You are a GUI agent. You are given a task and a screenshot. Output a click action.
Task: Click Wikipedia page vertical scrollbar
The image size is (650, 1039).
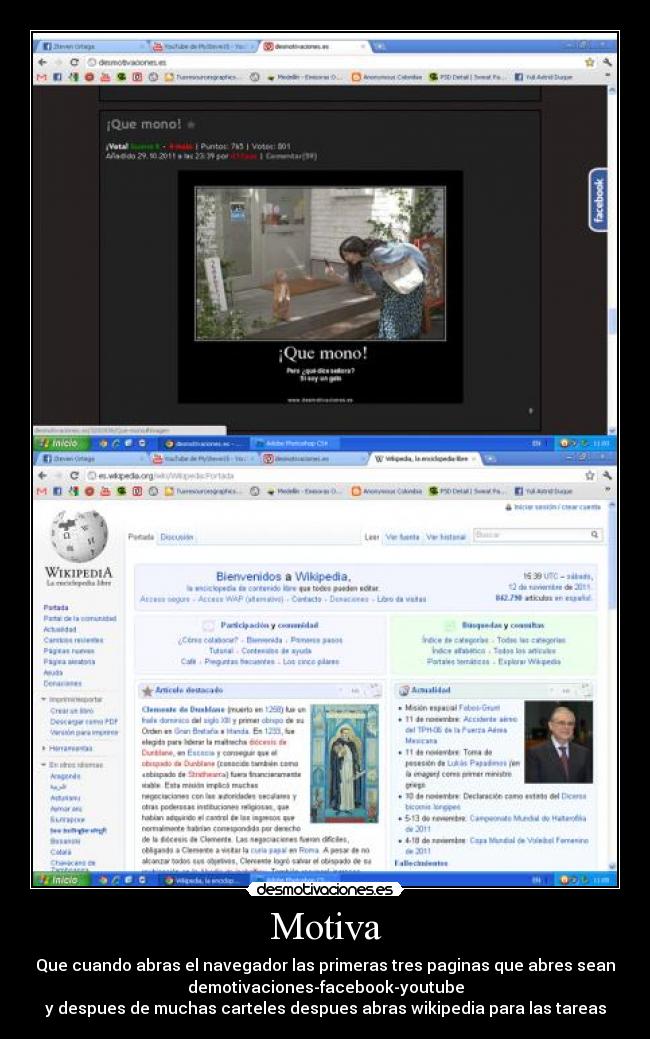point(612,685)
